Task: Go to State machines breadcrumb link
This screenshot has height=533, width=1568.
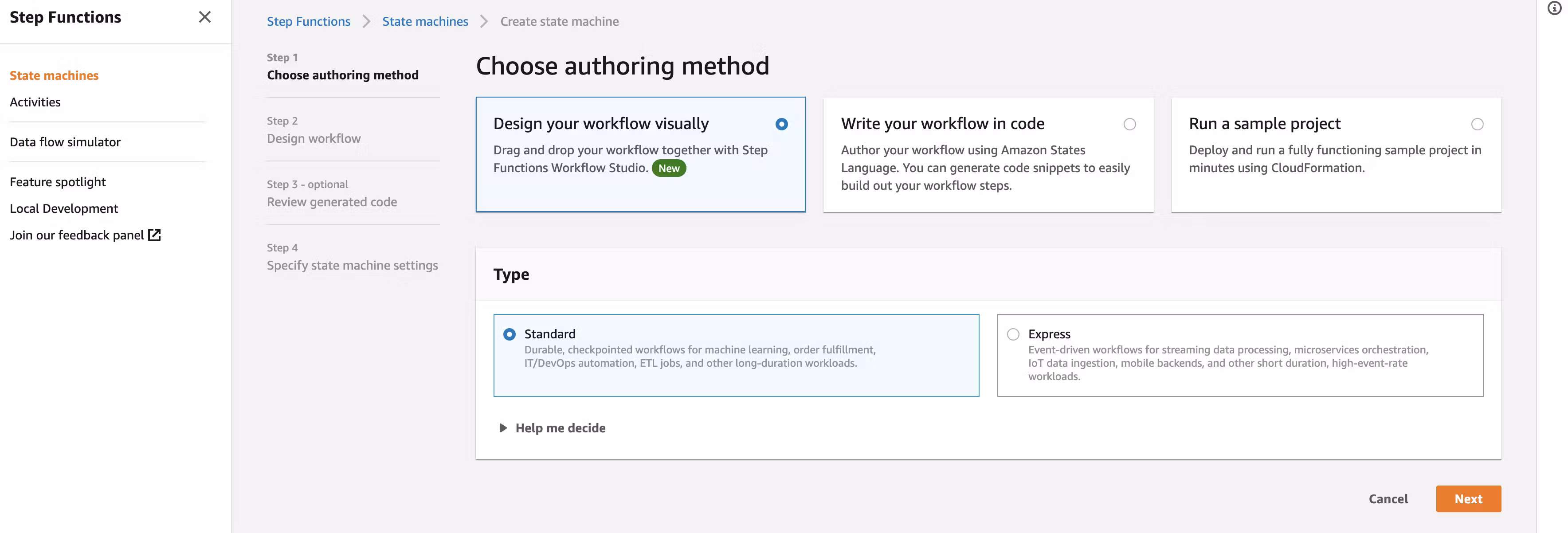Action: click(x=425, y=22)
